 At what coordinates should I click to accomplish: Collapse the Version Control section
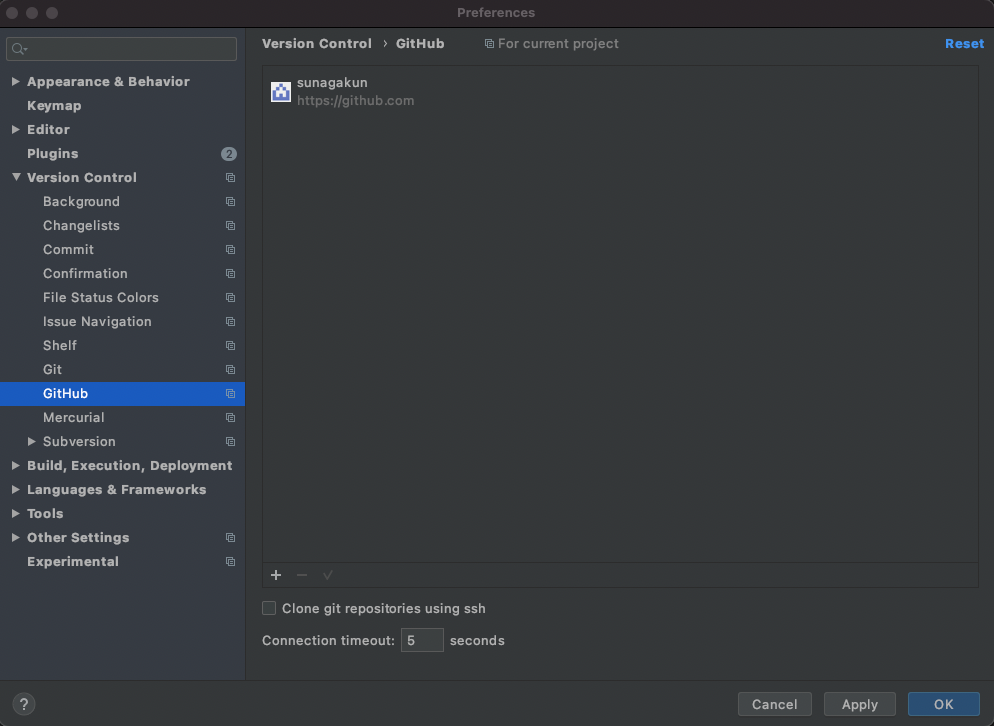(x=15, y=177)
